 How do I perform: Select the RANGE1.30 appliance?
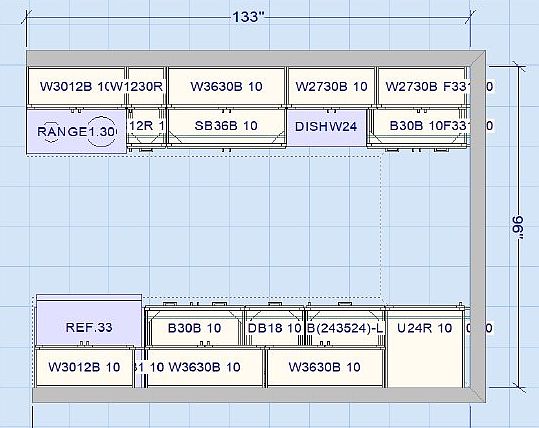[76, 131]
